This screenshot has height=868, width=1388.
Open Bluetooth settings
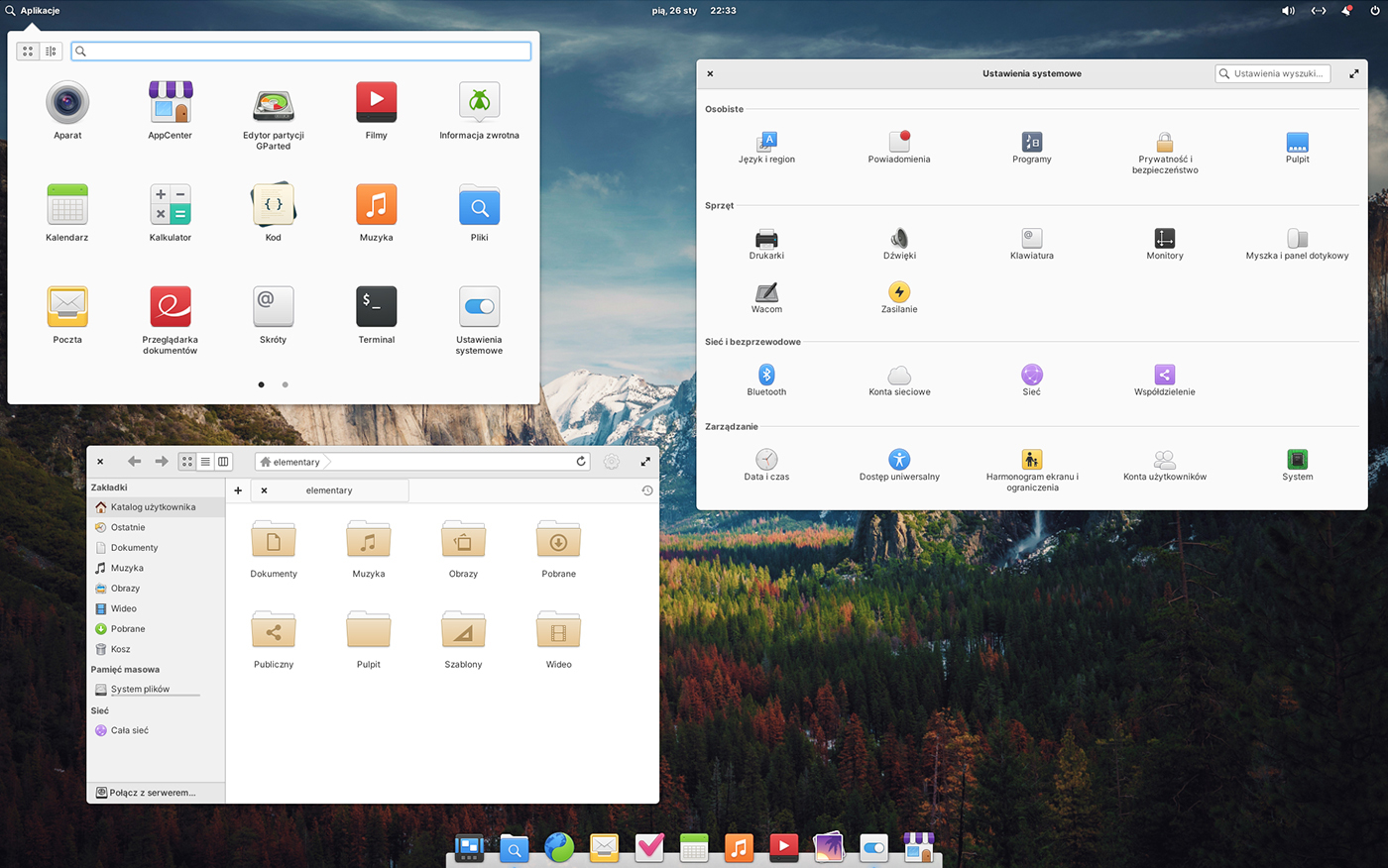coord(766,376)
